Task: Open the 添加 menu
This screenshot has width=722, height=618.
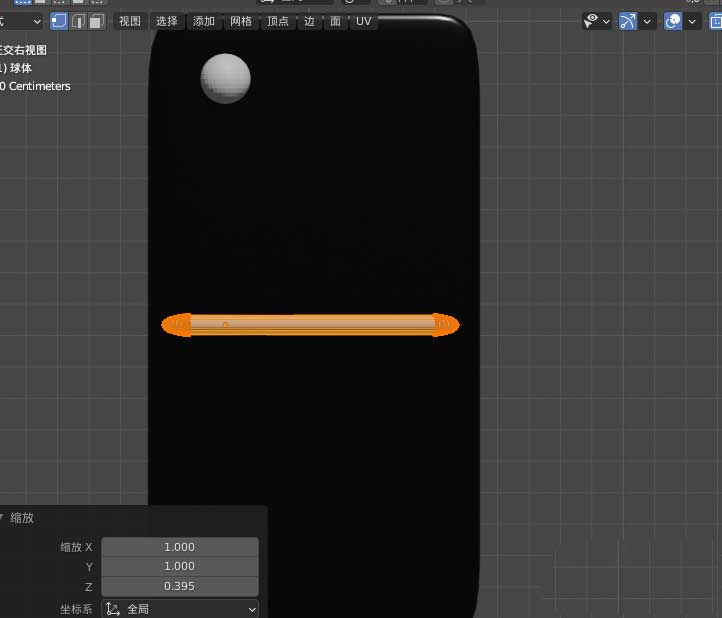Action: [x=204, y=21]
